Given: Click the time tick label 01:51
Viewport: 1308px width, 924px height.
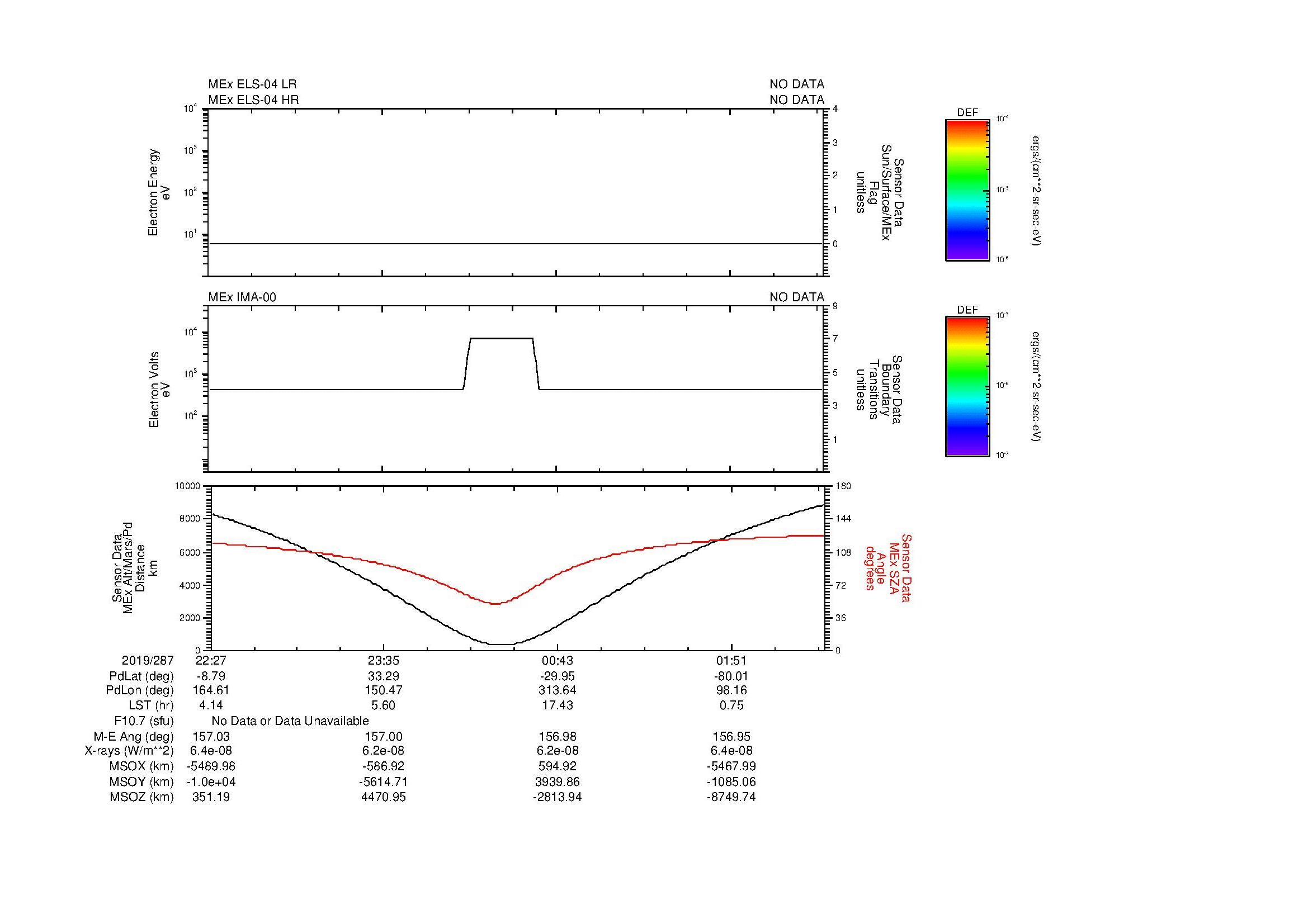Looking at the screenshot, I should pos(731,660).
